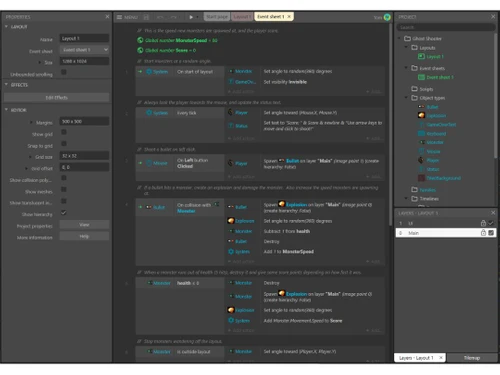Viewport: 500px width, 375px height.
Task: Preview the project with the play button
Action: [191, 17]
